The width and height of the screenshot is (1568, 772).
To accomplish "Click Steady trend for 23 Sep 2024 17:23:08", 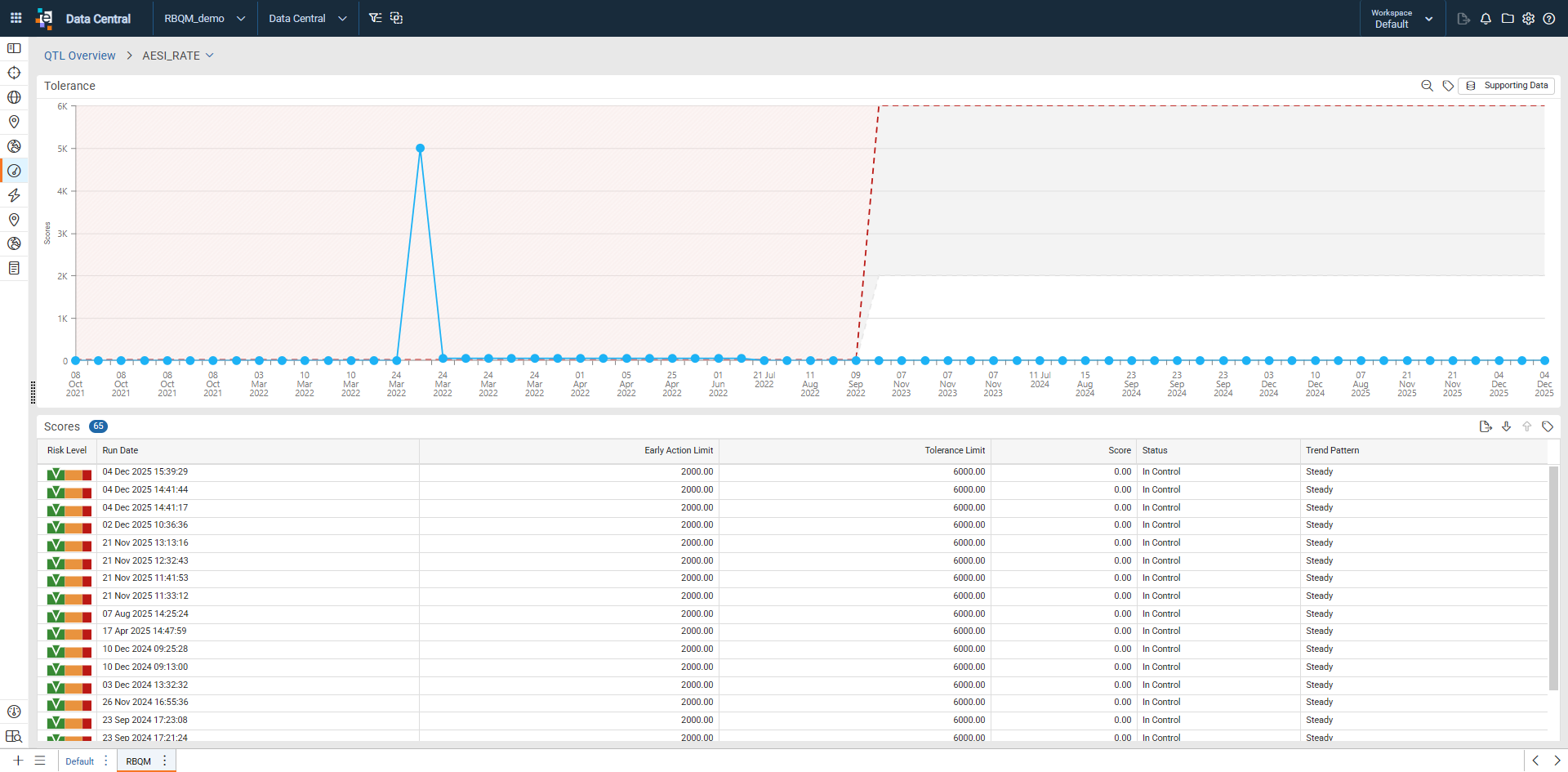I will click(x=1319, y=721).
